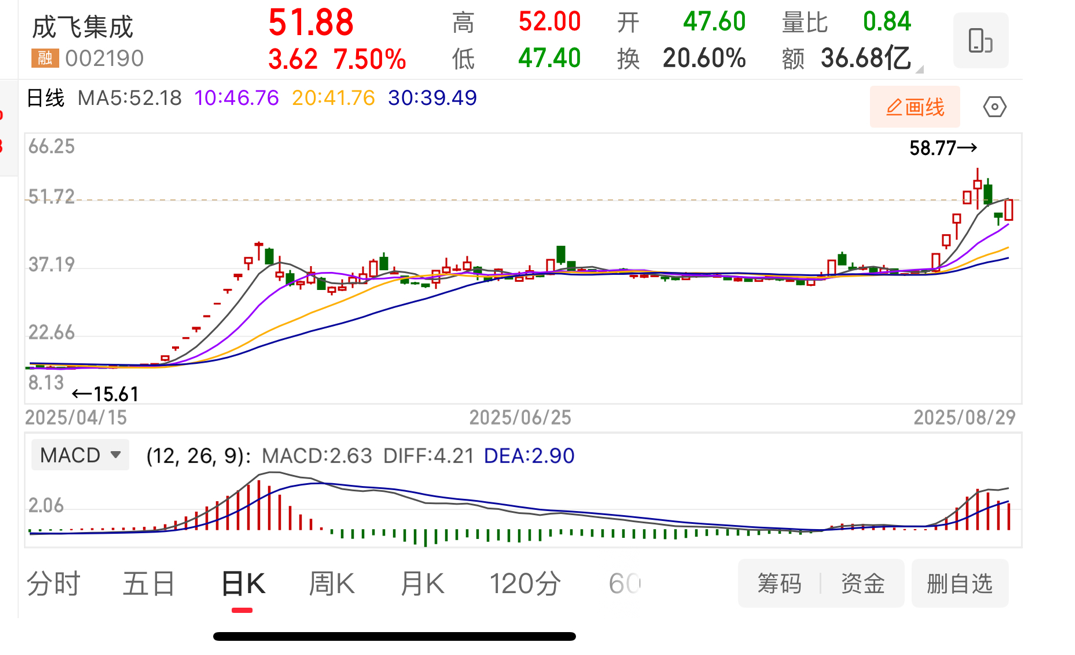This screenshot has width=1075, height=655.
Task: Switch to 周K tab
Action: [x=331, y=584]
